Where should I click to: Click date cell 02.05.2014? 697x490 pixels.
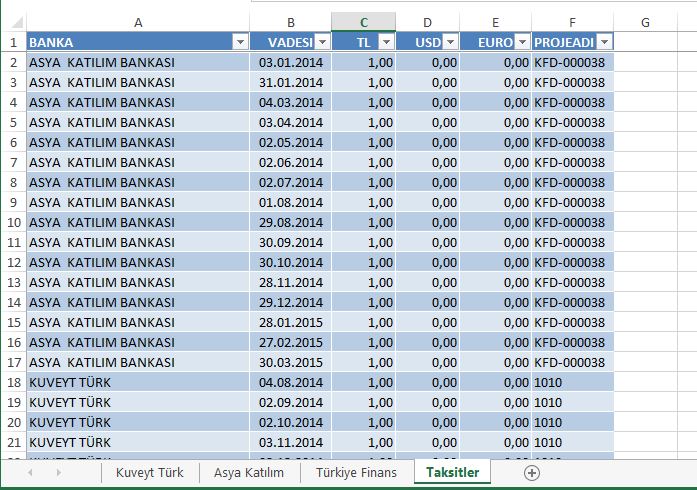pos(291,142)
